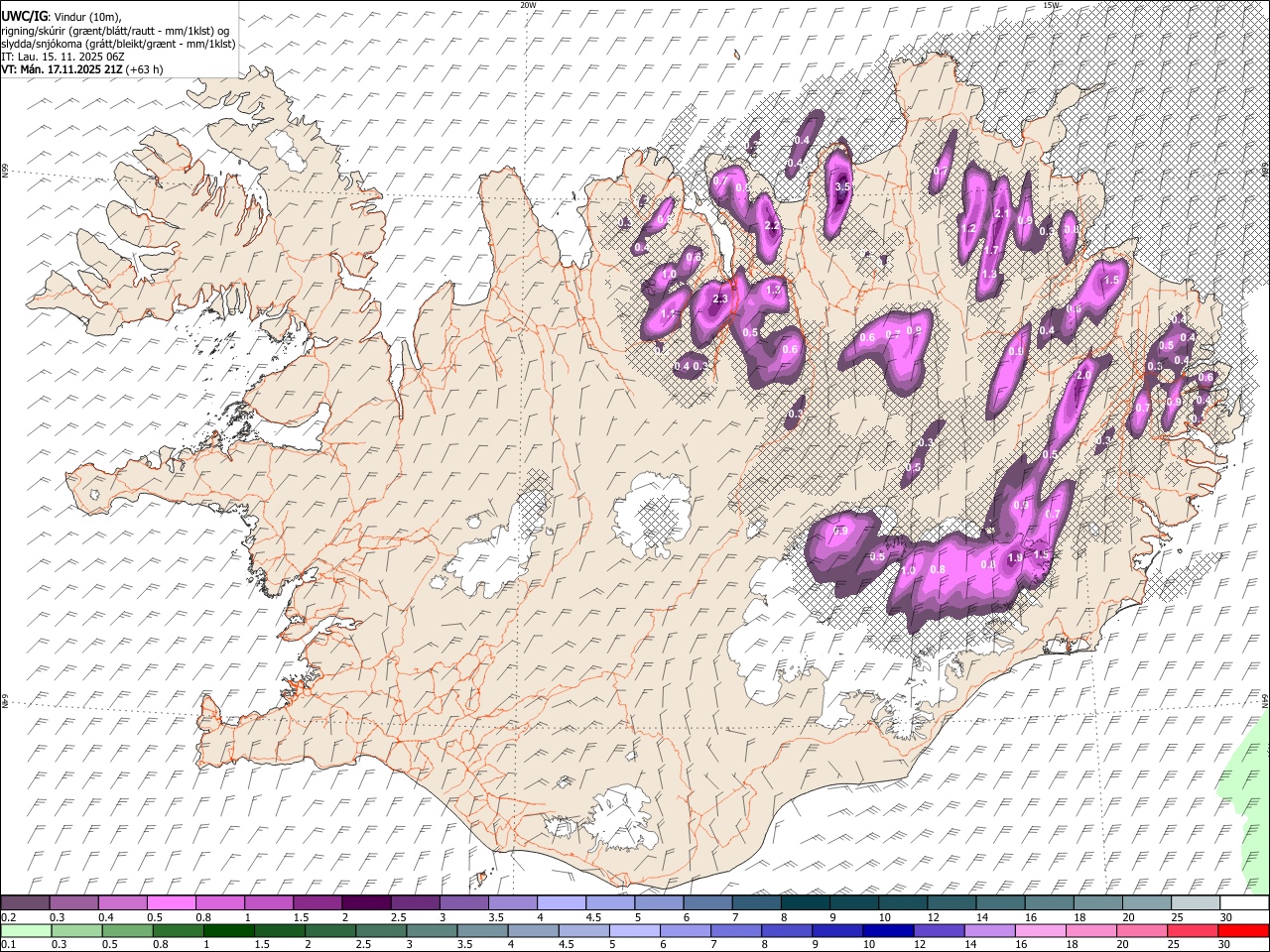Pick the 8 blue swatch in lower row
Screen dimensions: 1270x952
tap(787, 931)
